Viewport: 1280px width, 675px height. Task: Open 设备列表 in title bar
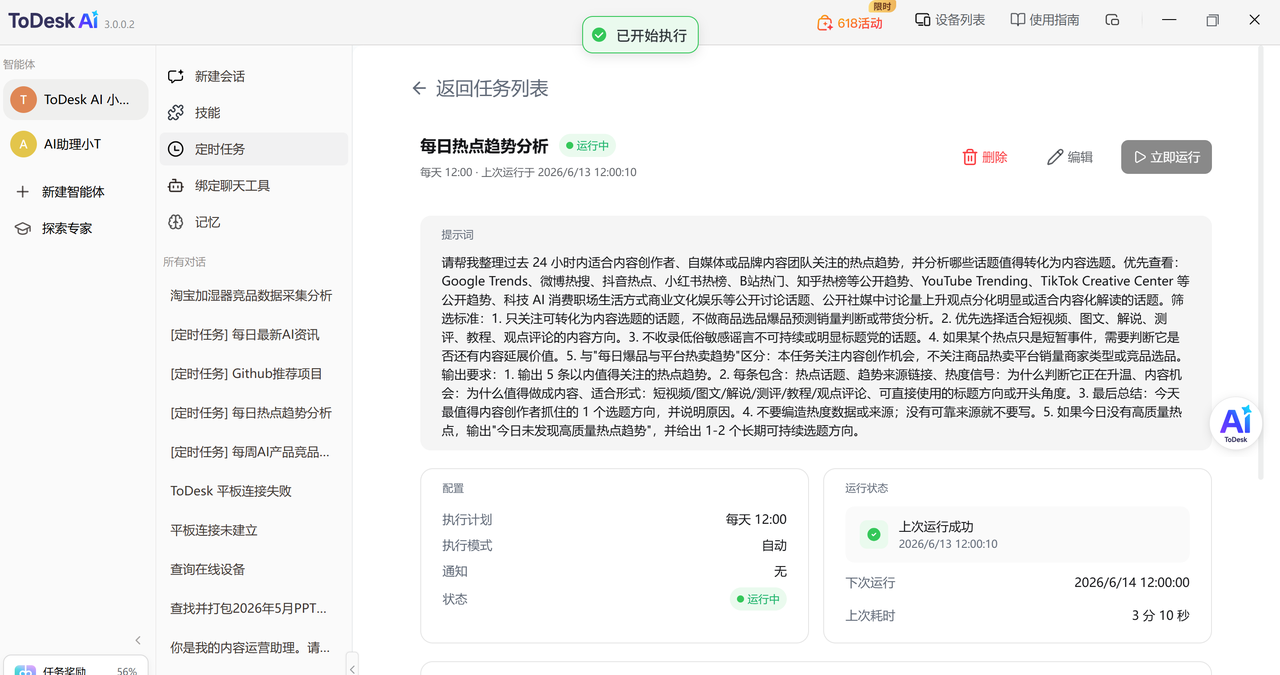[950, 20]
